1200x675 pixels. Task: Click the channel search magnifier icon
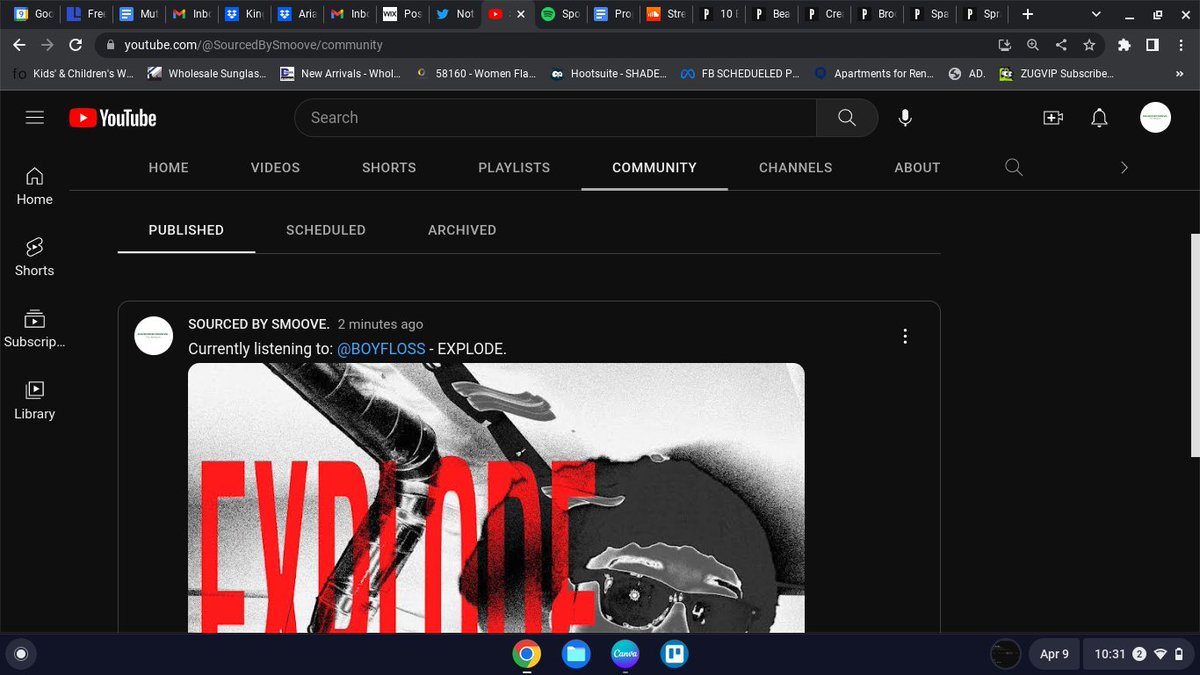[1014, 167]
